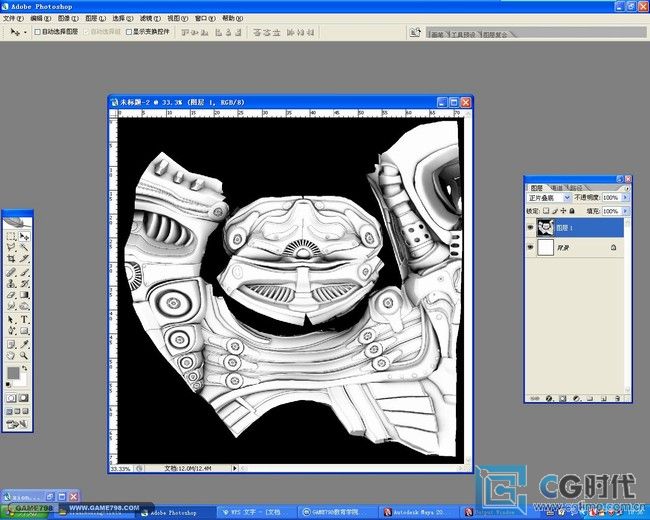Delete layer using trash icon
The height and width of the screenshot is (520, 650).
(x=618, y=398)
